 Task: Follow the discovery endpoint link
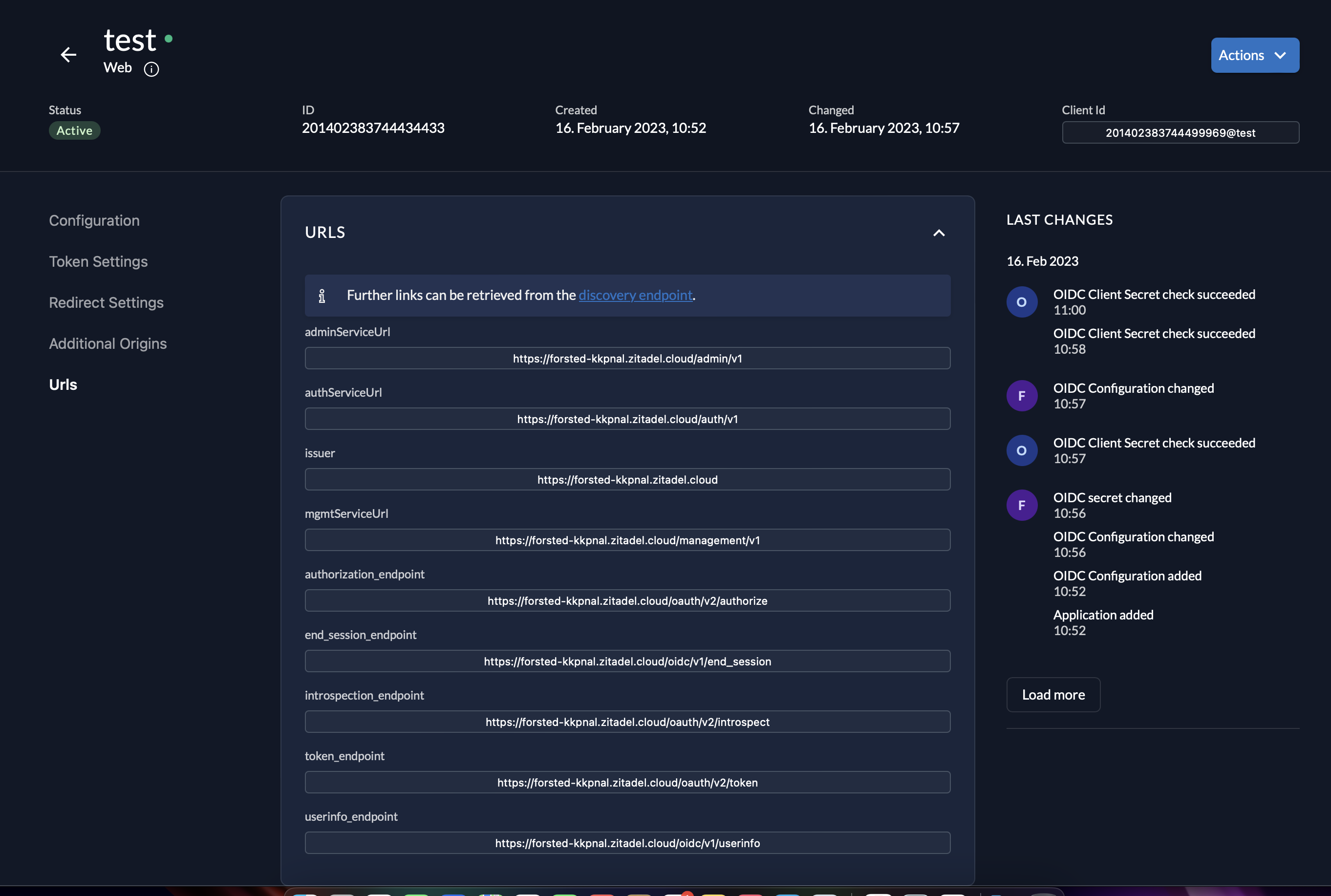click(x=635, y=296)
